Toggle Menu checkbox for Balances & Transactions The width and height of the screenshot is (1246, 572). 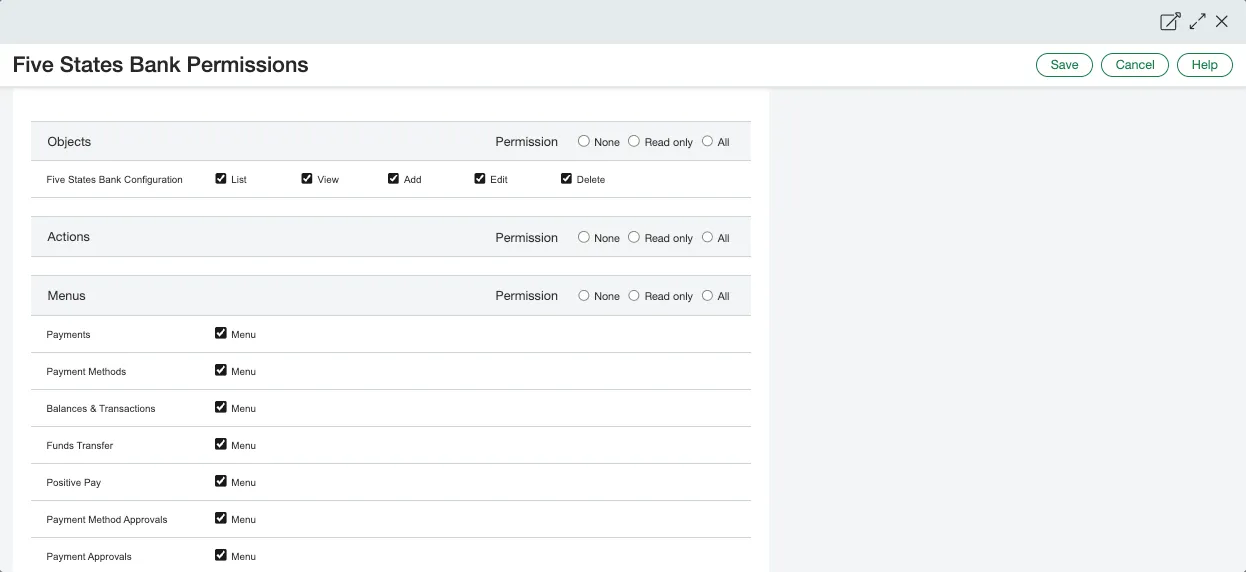click(x=221, y=407)
